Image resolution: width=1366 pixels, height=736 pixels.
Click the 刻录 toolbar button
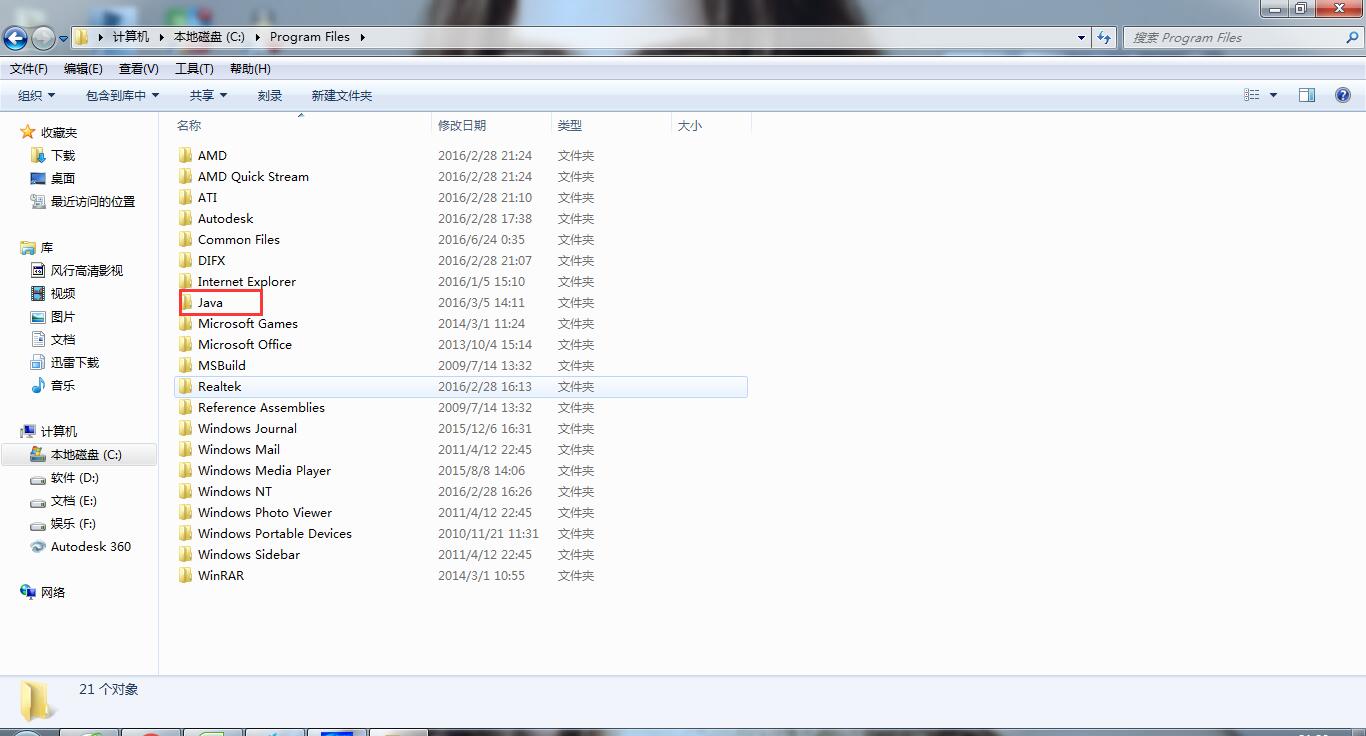tap(270, 95)
